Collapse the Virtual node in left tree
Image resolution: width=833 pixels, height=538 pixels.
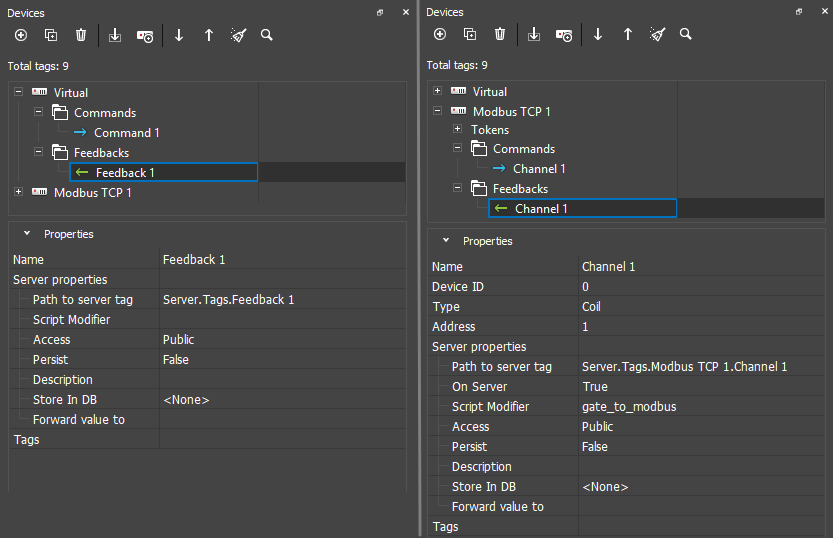click(19, 92)
